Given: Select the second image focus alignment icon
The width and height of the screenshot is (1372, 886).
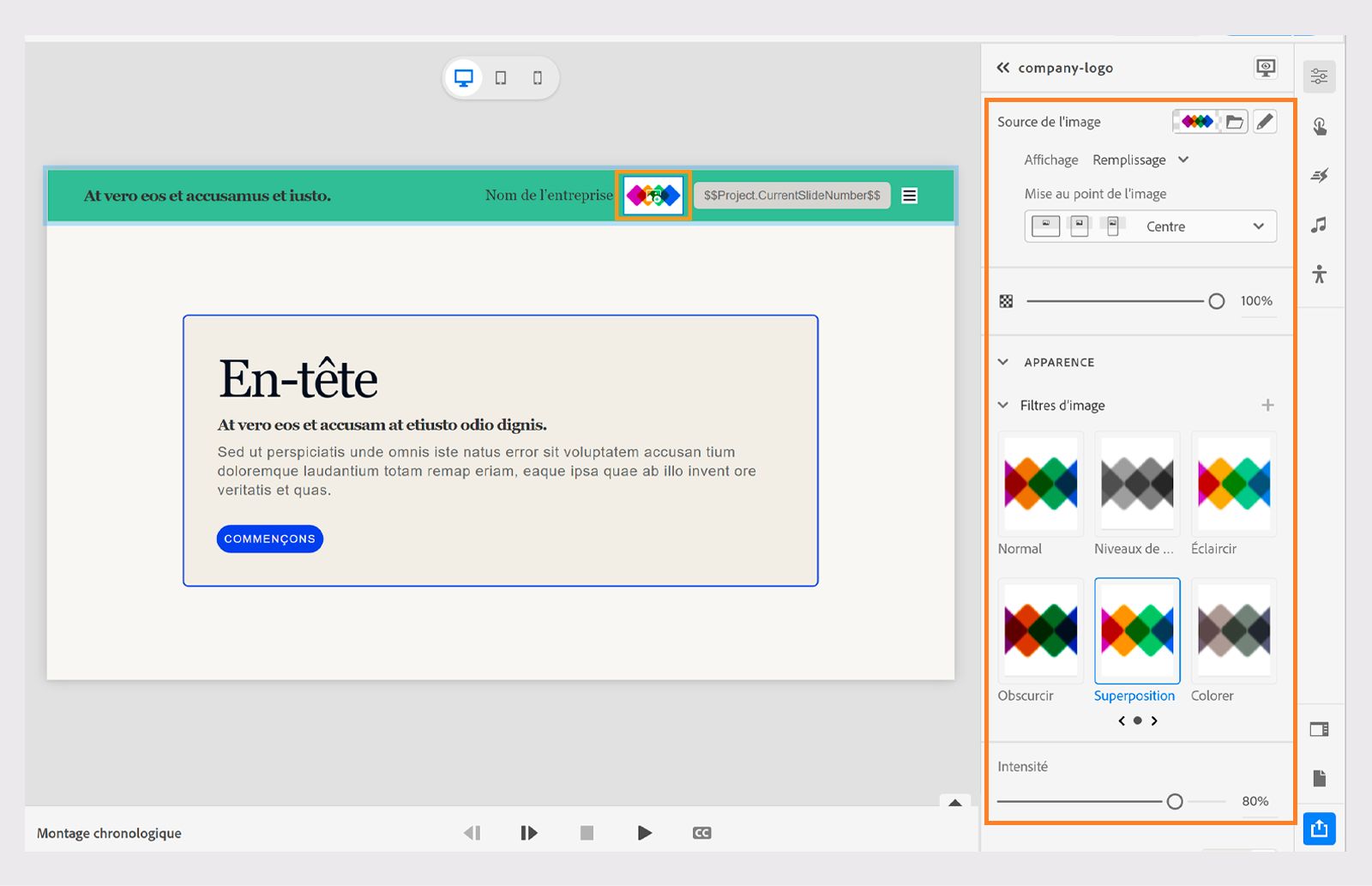Looking at the screenshot, I should pos(1080,226).
